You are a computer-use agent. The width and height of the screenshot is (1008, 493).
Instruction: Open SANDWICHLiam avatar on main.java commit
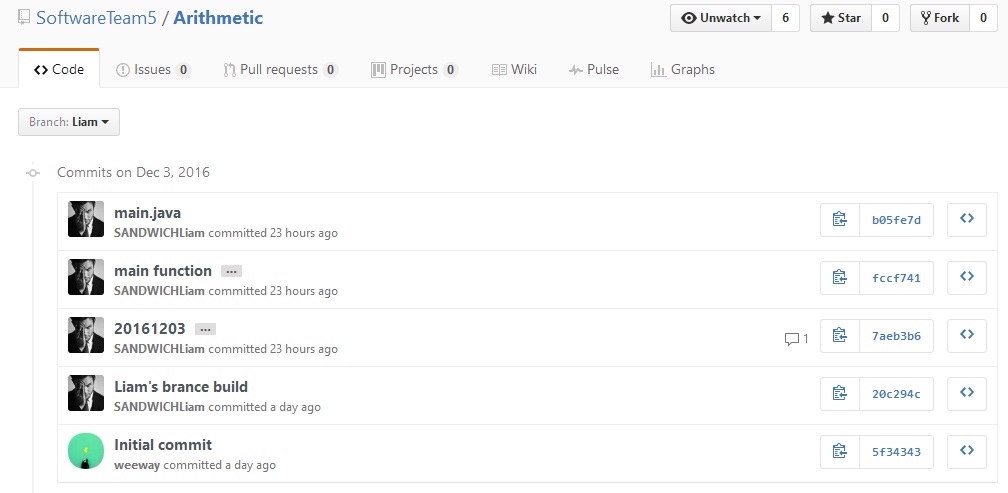click(x=86, y=219)
